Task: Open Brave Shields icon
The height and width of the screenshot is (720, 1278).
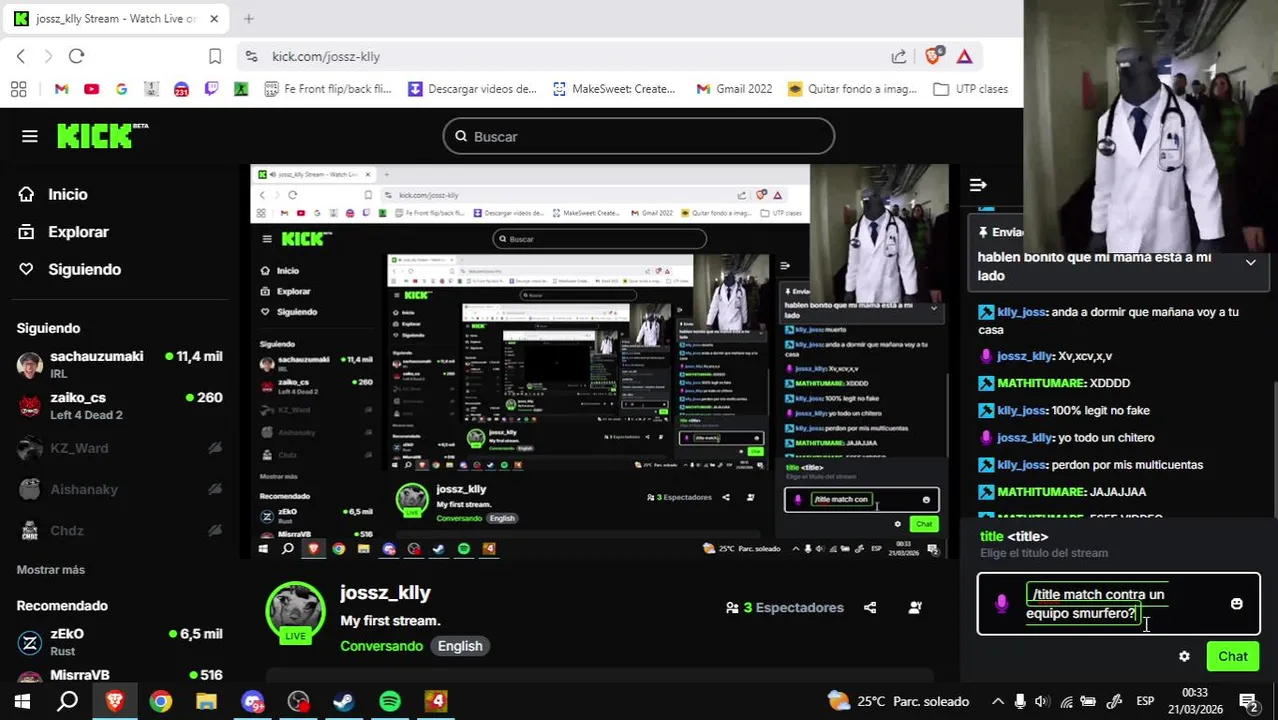Action: pyautogui.click(x=933, y=56)
